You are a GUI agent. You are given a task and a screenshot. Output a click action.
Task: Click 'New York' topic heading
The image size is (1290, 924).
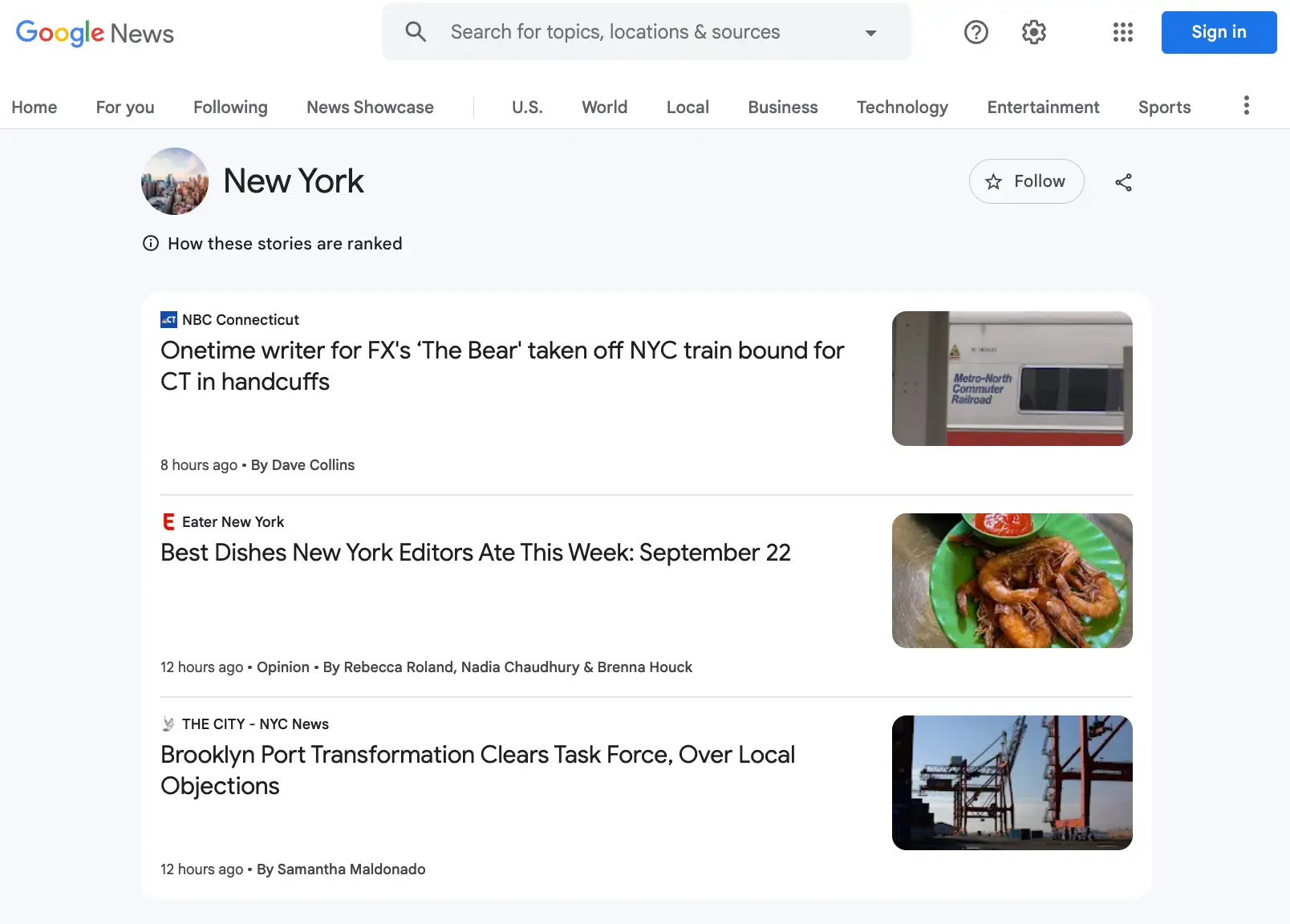pos(294,181)
